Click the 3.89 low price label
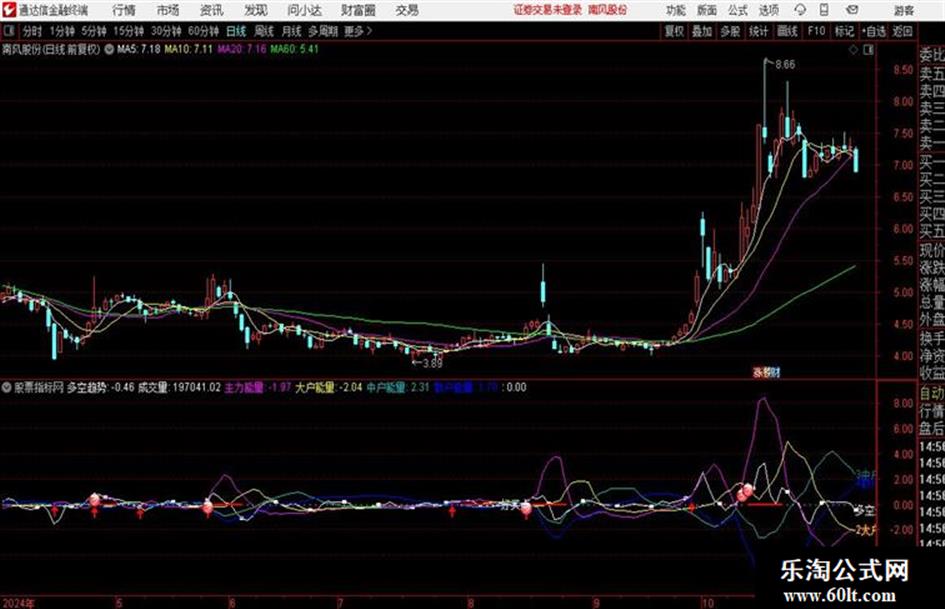Image resolution: width=945 pixels, height=609 pixels. [x=432, y=363]
